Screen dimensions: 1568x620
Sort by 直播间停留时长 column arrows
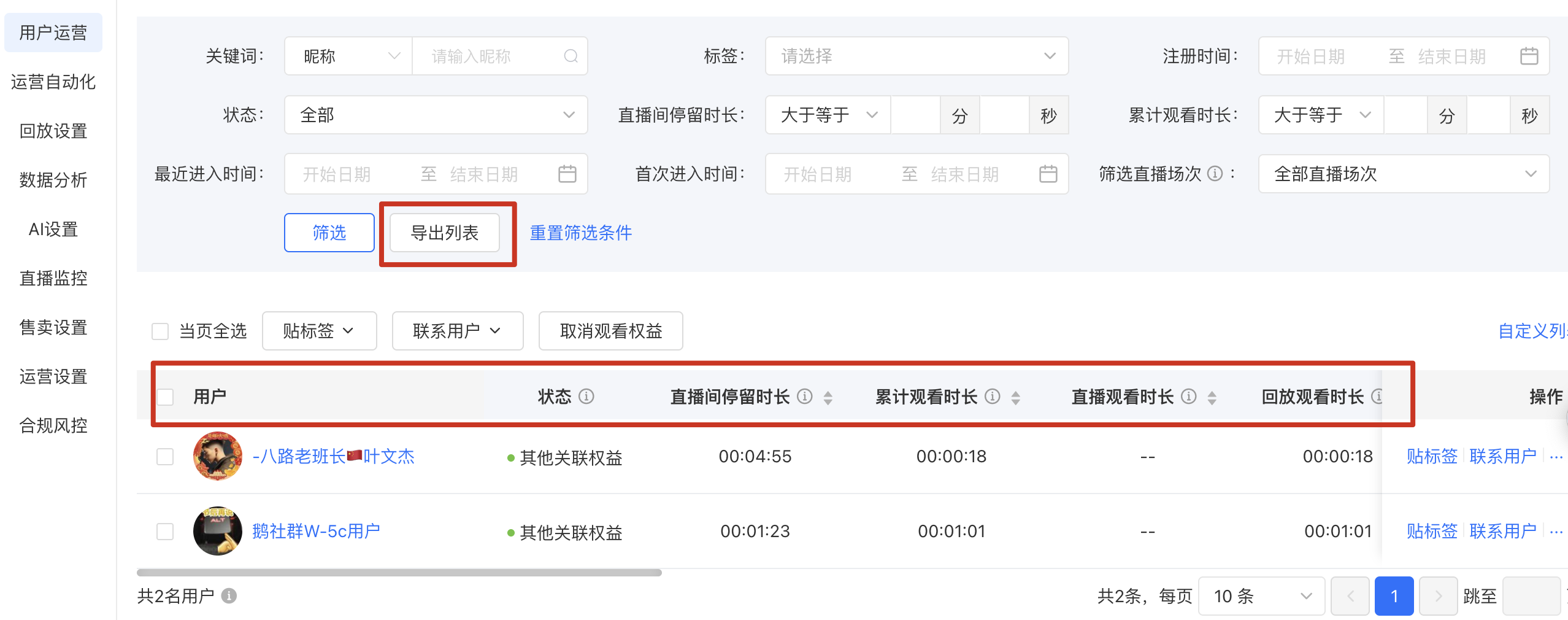click(x=828, y=397)
